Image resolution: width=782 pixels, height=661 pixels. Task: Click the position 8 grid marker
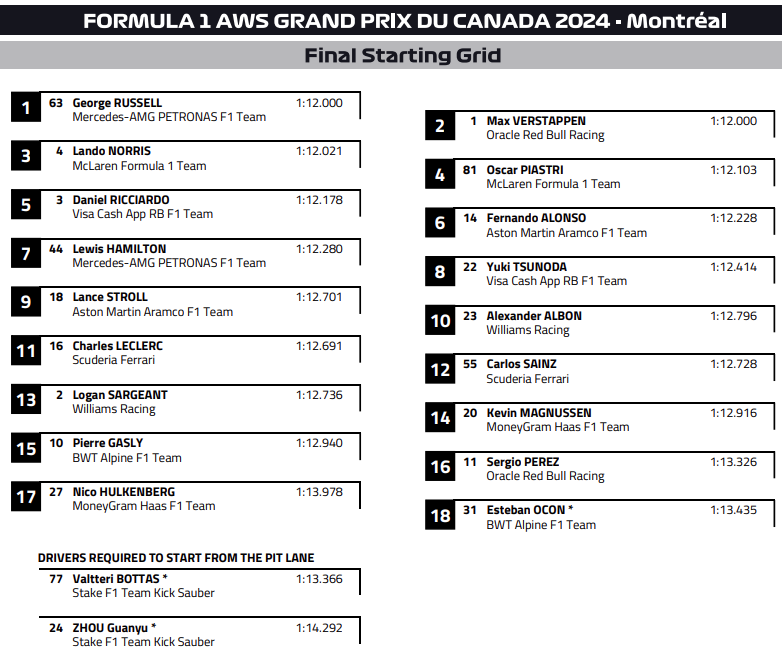pos(440,272)
